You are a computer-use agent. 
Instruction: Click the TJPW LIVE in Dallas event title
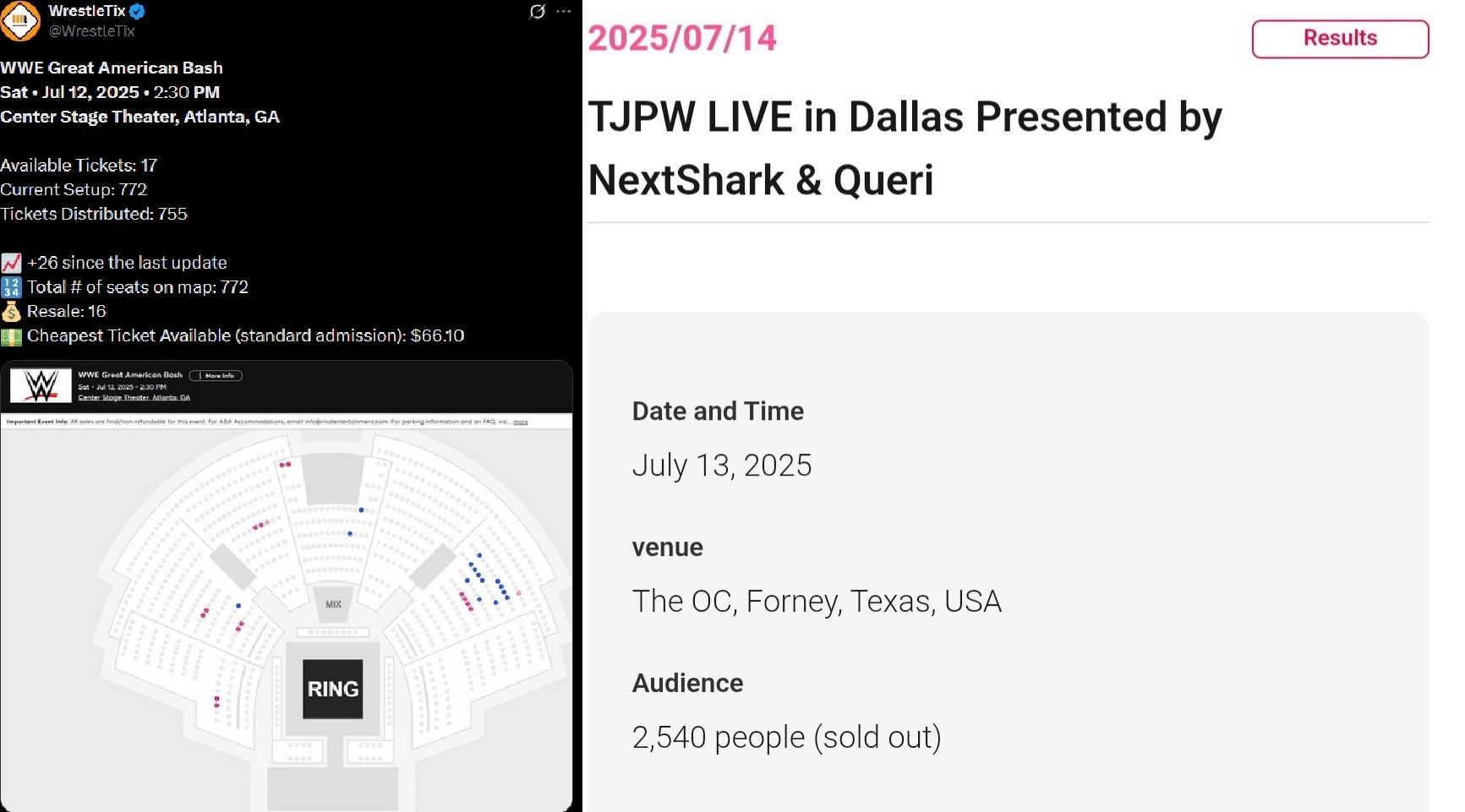click(905, 148)
